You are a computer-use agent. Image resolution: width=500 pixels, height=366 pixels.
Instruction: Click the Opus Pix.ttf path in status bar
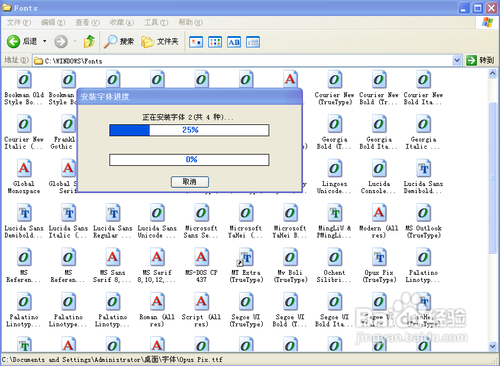[x=112, y=360]
